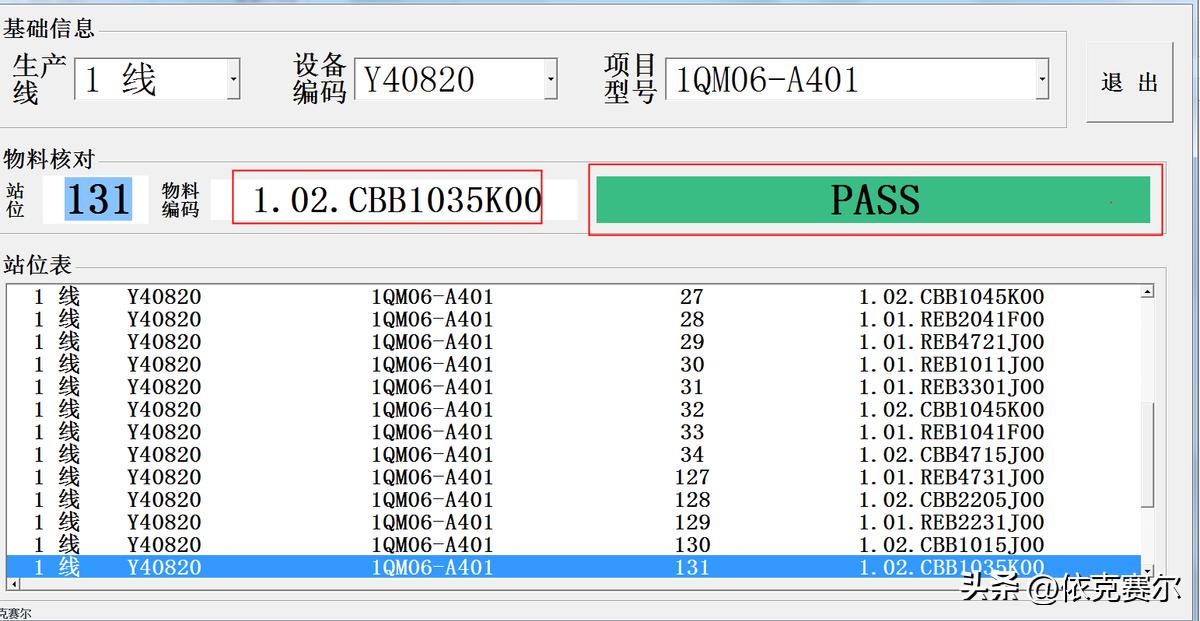This screenshot has height=621, width=1200.
Task: Select table row for station 130
Action: tap(500, 545)
